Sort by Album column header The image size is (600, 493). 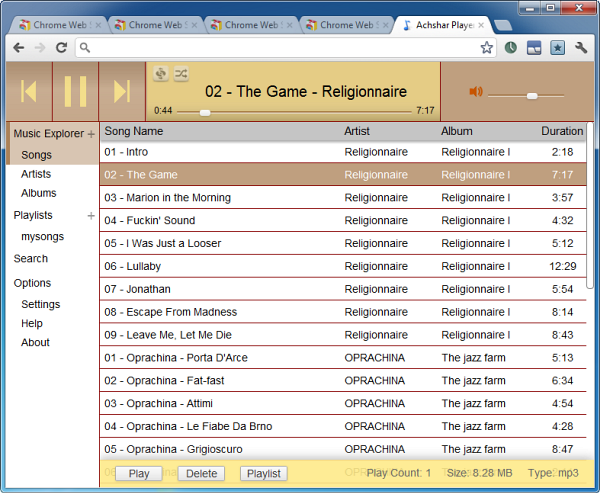click(x=457, y=131)
